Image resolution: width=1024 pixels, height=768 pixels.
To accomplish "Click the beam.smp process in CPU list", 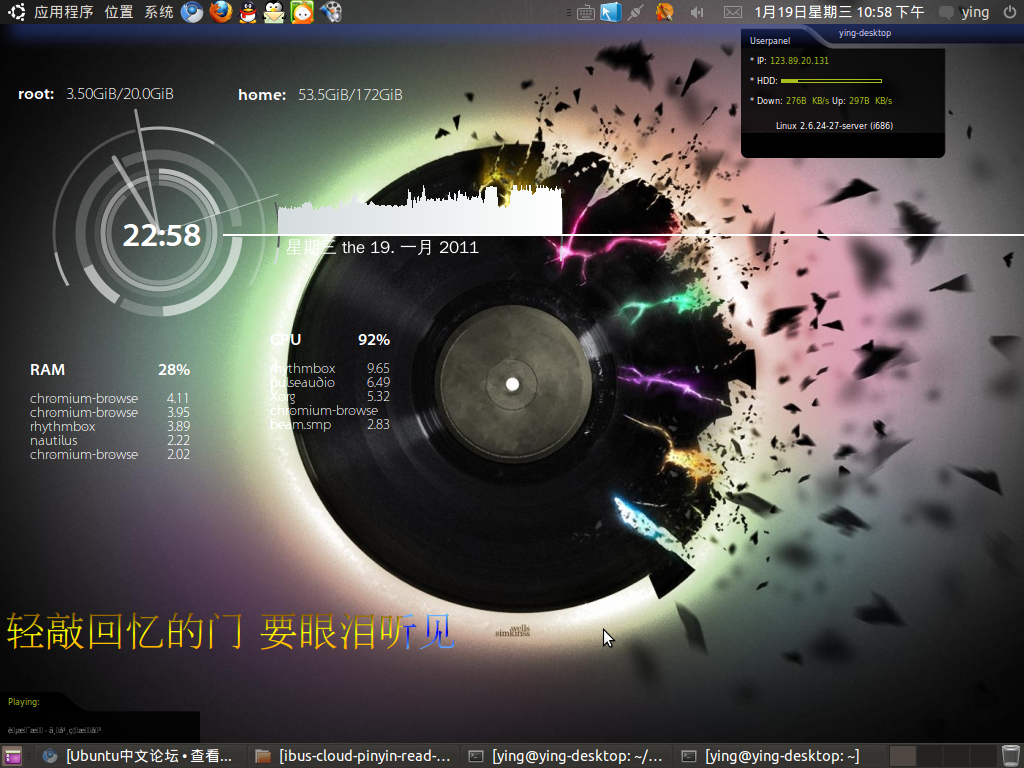I will pos(300,424).
